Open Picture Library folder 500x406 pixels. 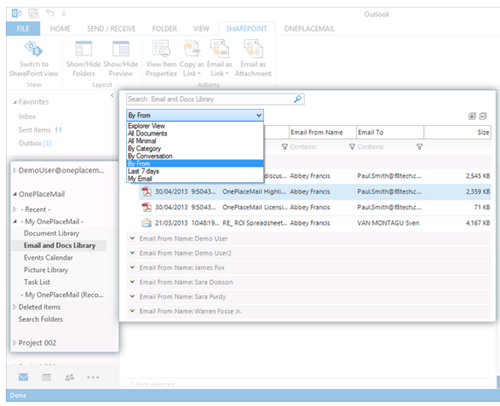46,270
